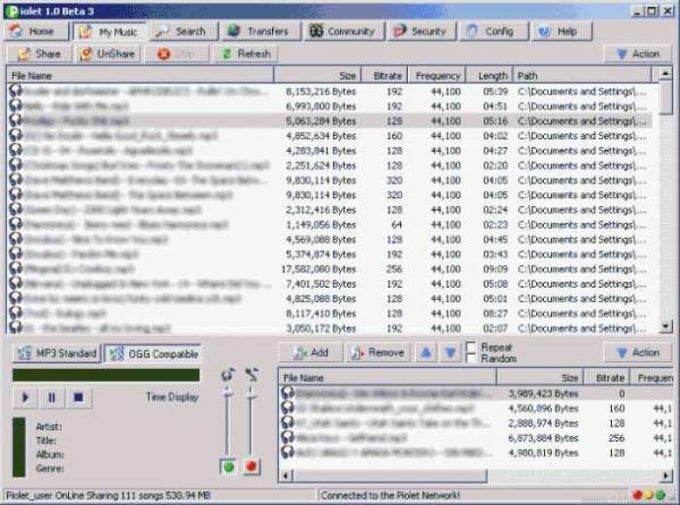Click headphone icon of 7,401,502 Bytes row

click(x=16, y=283)
